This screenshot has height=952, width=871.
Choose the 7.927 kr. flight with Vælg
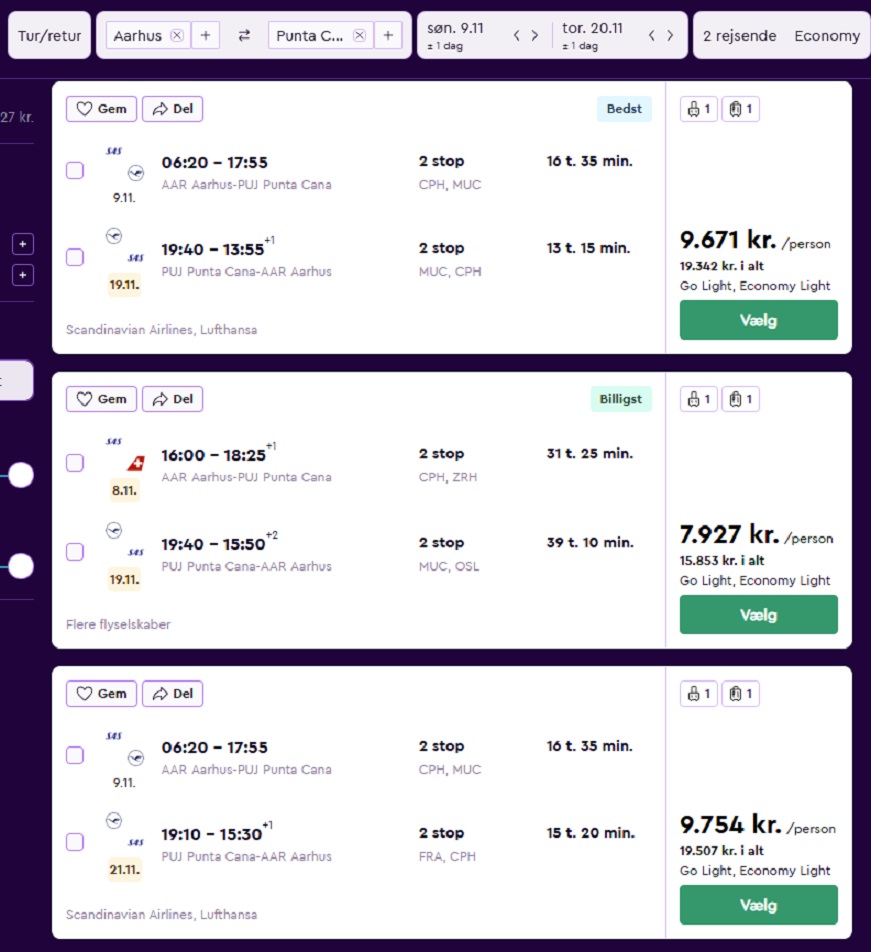[x=759, y=614]
